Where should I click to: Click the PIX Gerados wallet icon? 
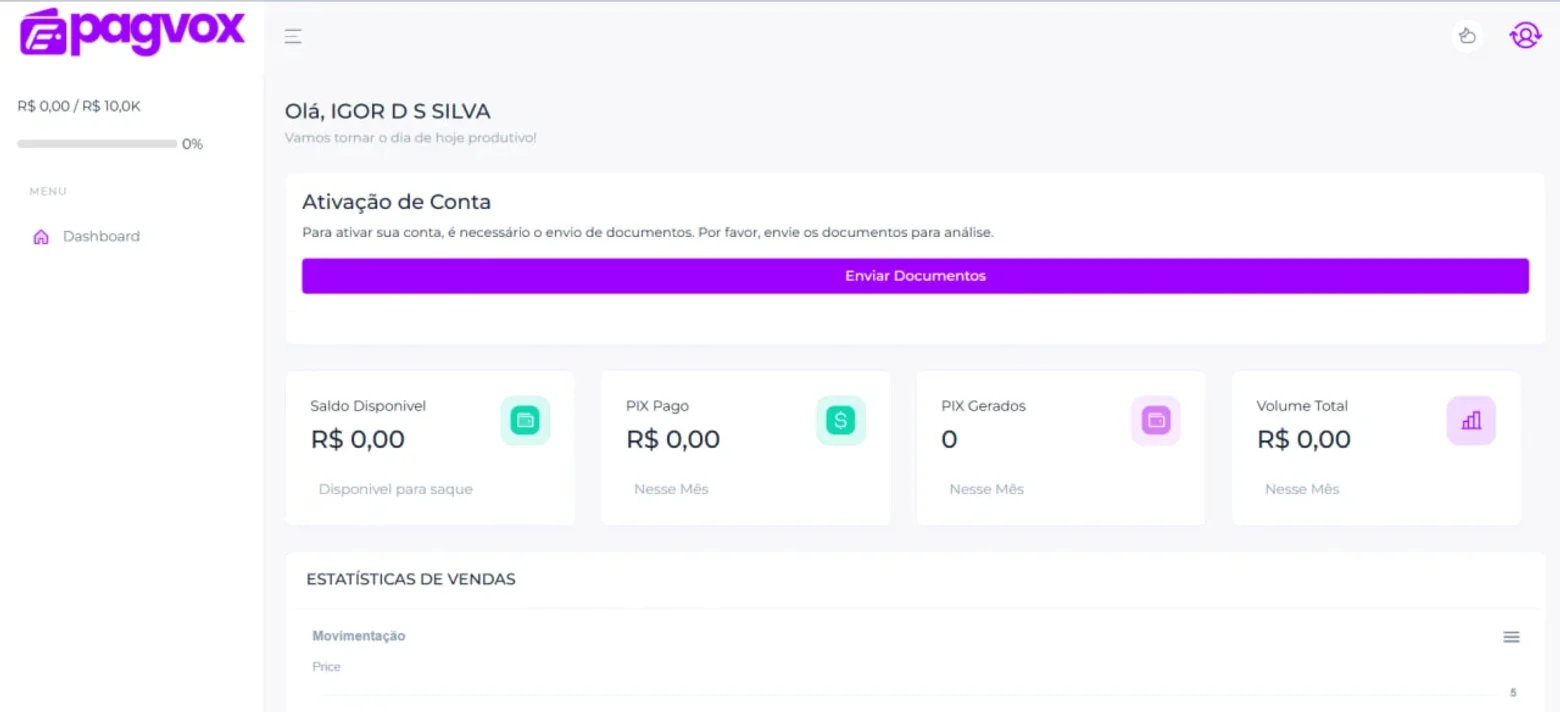pyautogui.click(x=1156, y=420)
